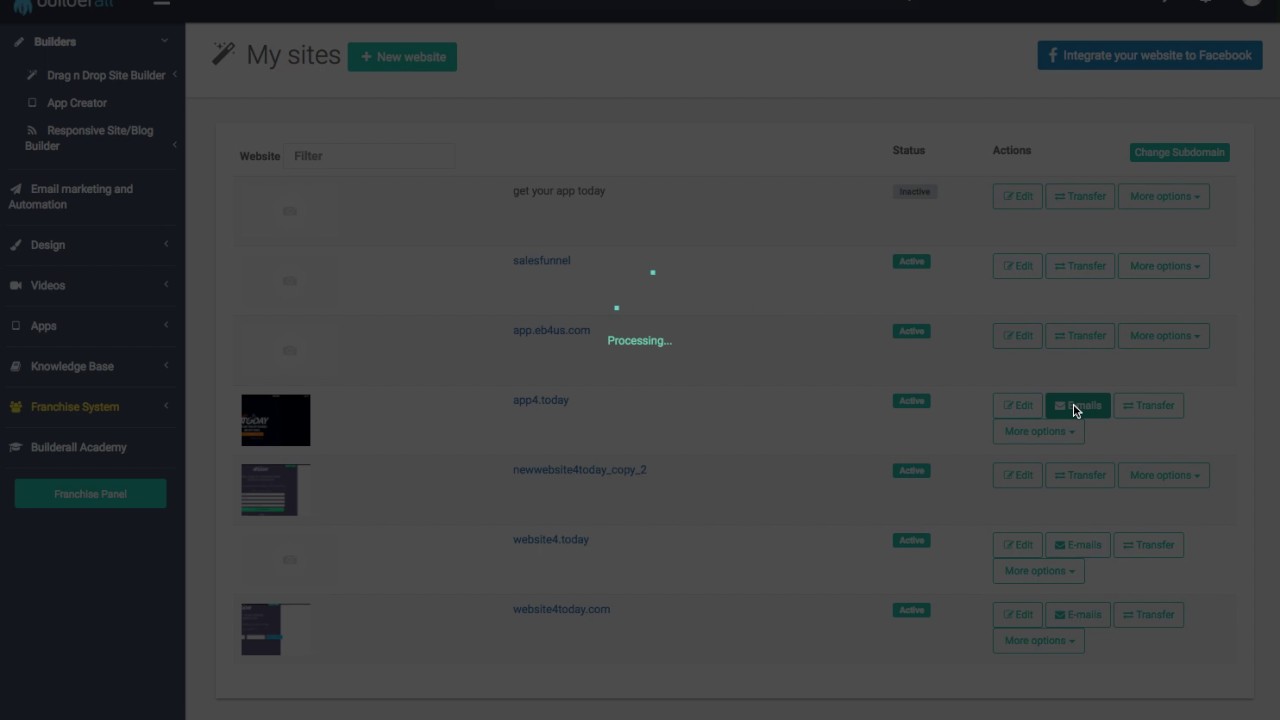Screen dimensions: 1280x720
Task: Expand Drag n Drop Site Builder chevron
Action: [x=174, y=75]
